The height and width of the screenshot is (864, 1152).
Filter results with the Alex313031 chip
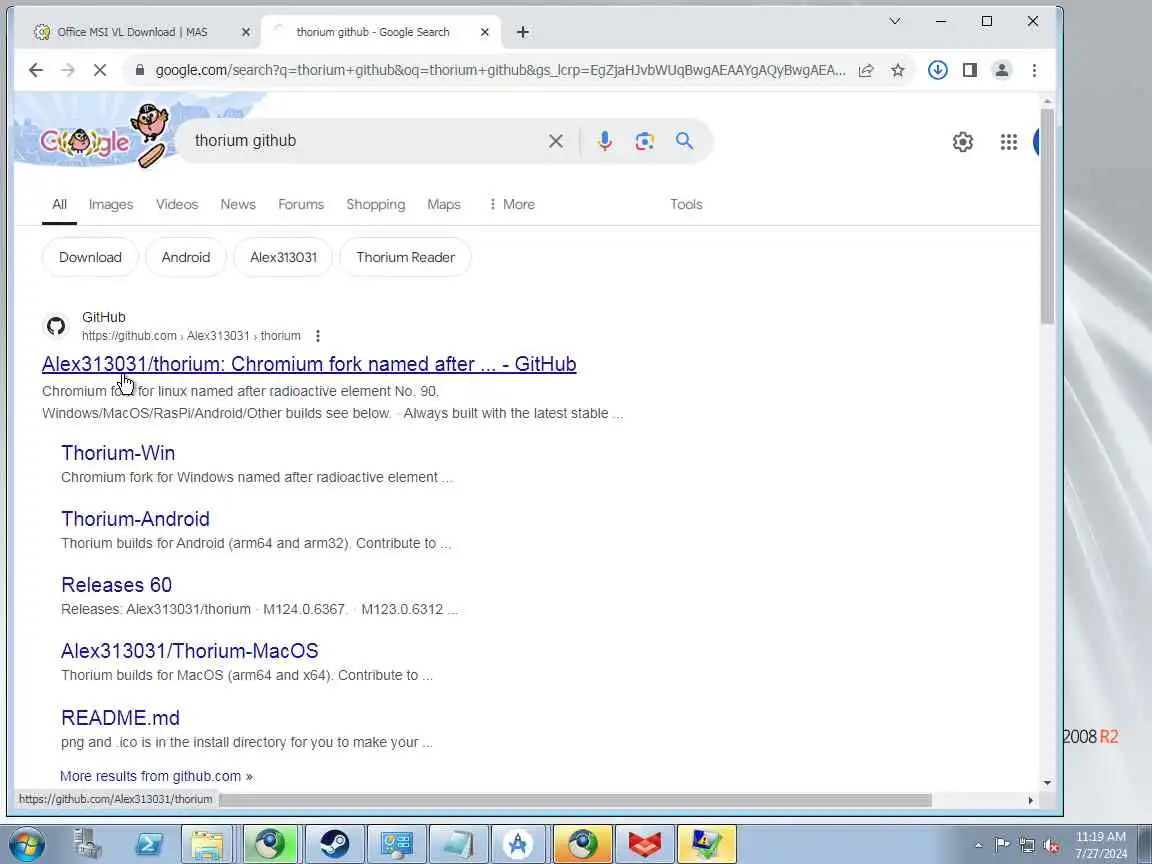click(x=283, y=257)
